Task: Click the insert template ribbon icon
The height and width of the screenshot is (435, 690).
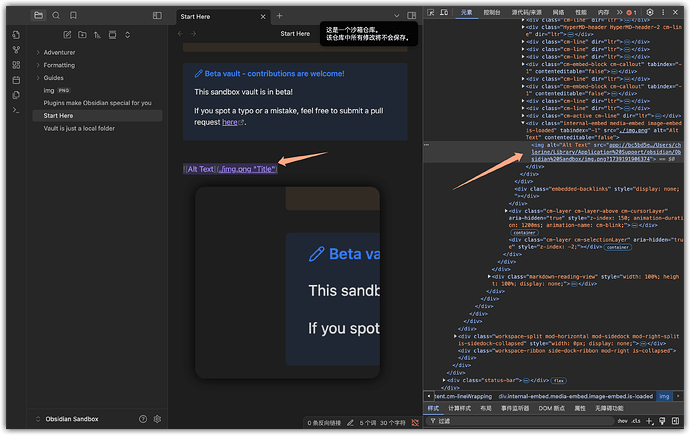Action: pos(16,95)
